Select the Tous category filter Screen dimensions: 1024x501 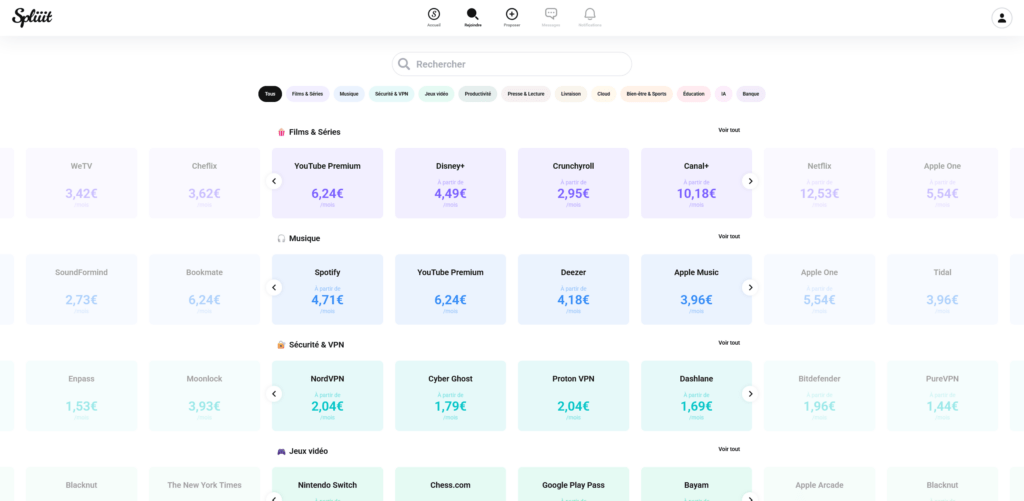(x=270, y=94)
